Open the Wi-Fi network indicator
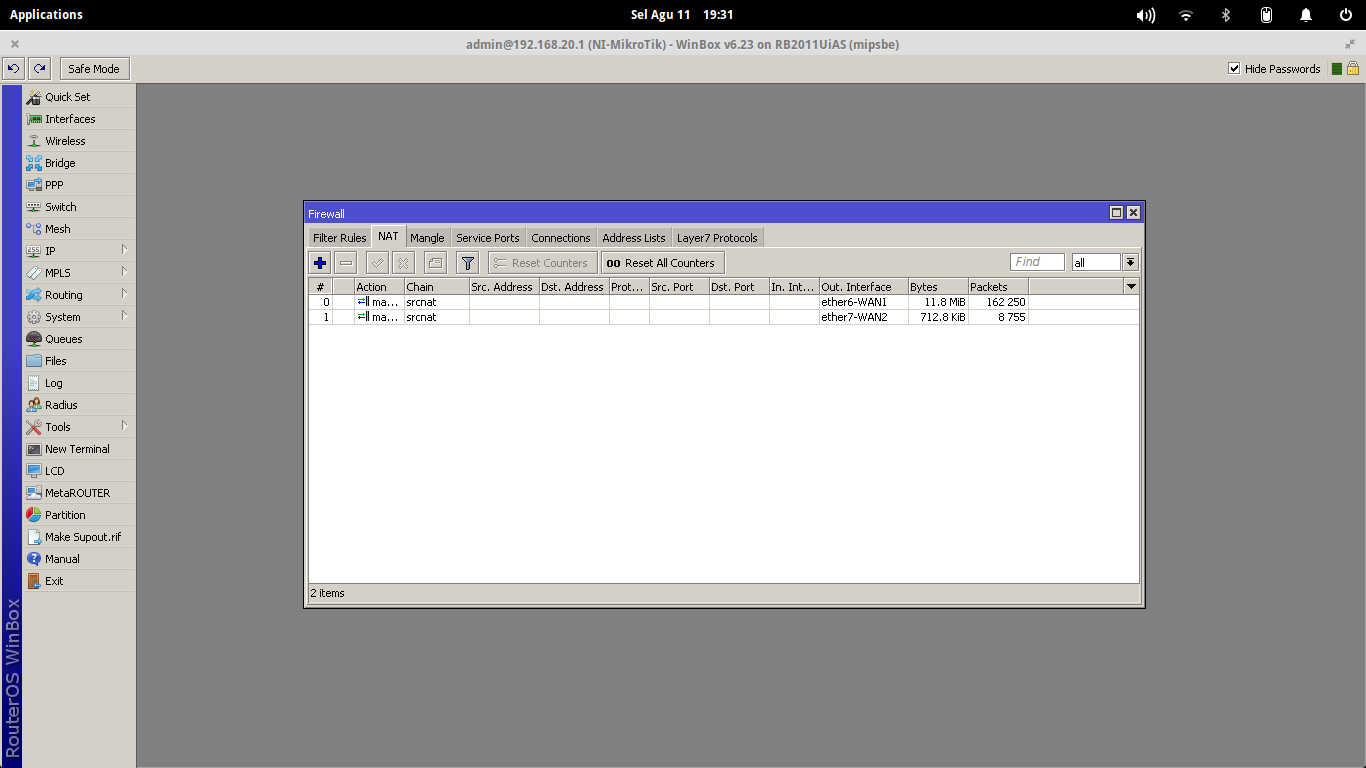The width and height of the screenshot is (1366, 768). pyautogui.click(x=1186, y=15)
